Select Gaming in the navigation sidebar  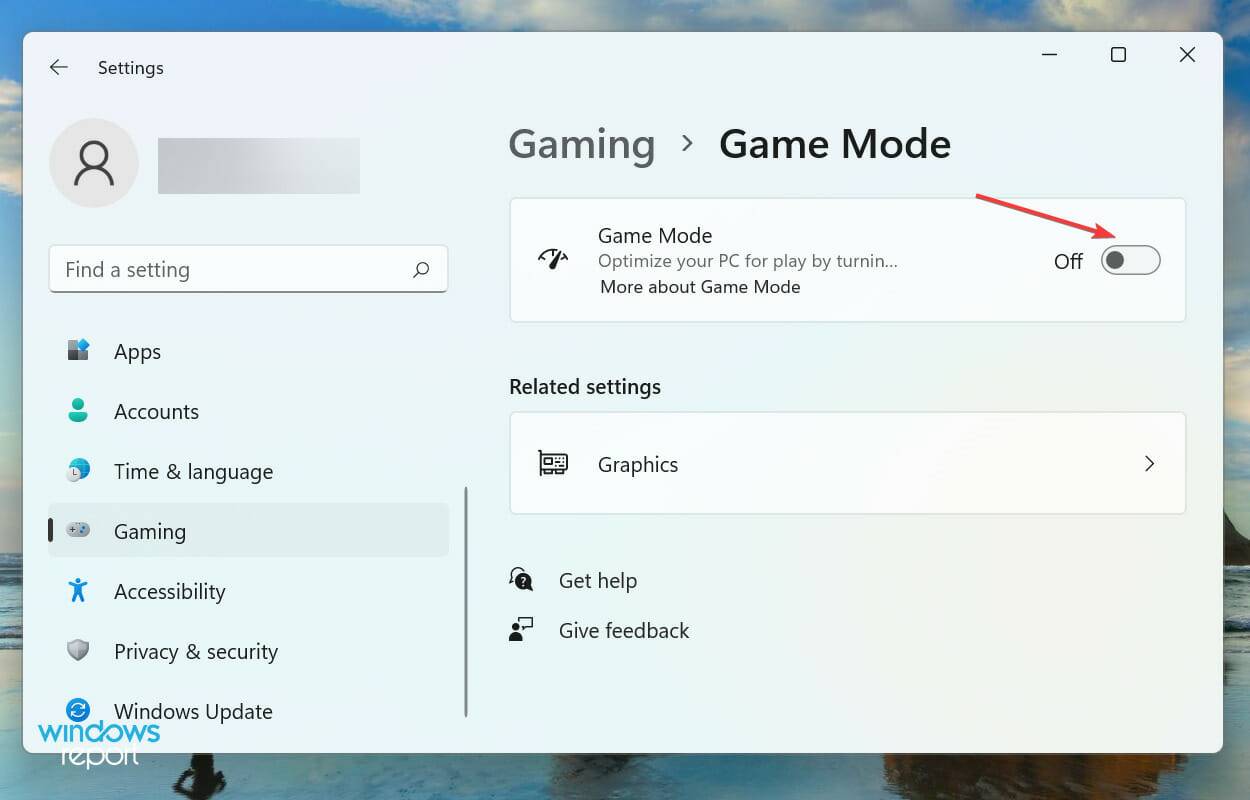tap(149, 531)
